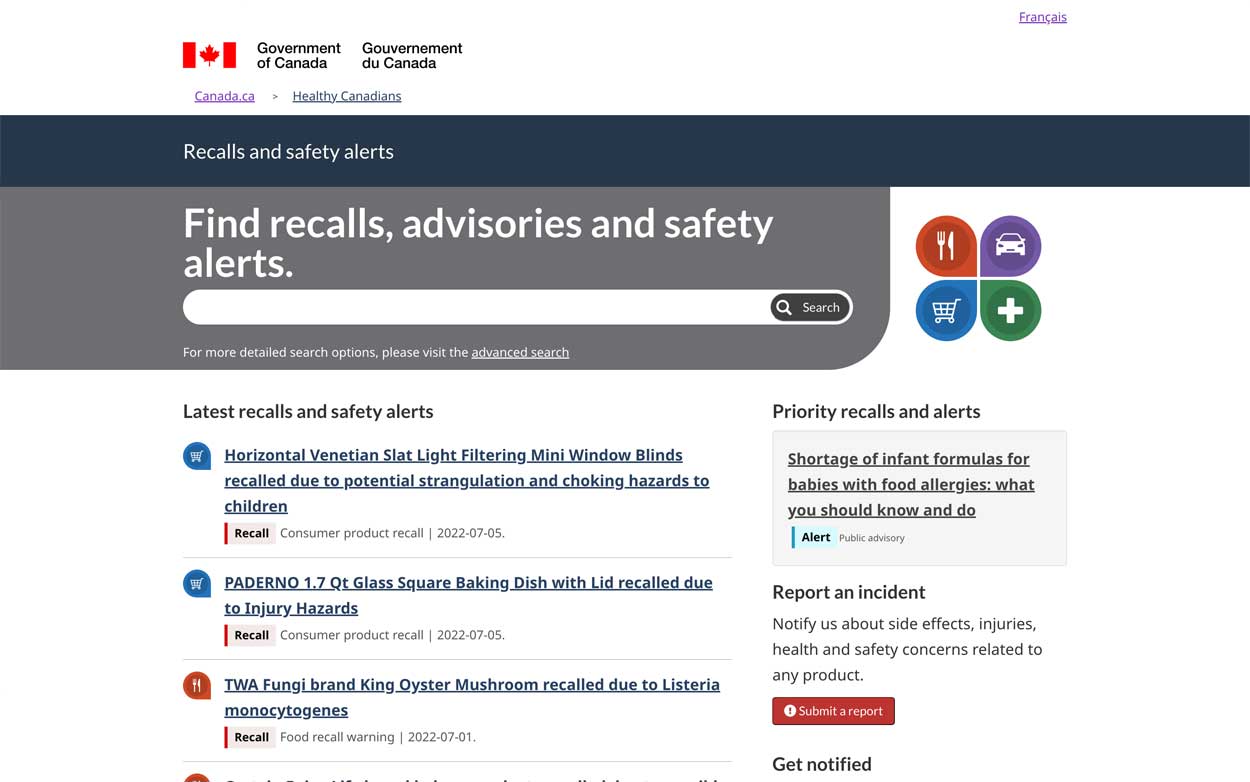The width and height of the screenshot is (1250, 782).
Task: Click 'Food recall warning | 2022-07-01.' text
Action: (x=378, y=737)
